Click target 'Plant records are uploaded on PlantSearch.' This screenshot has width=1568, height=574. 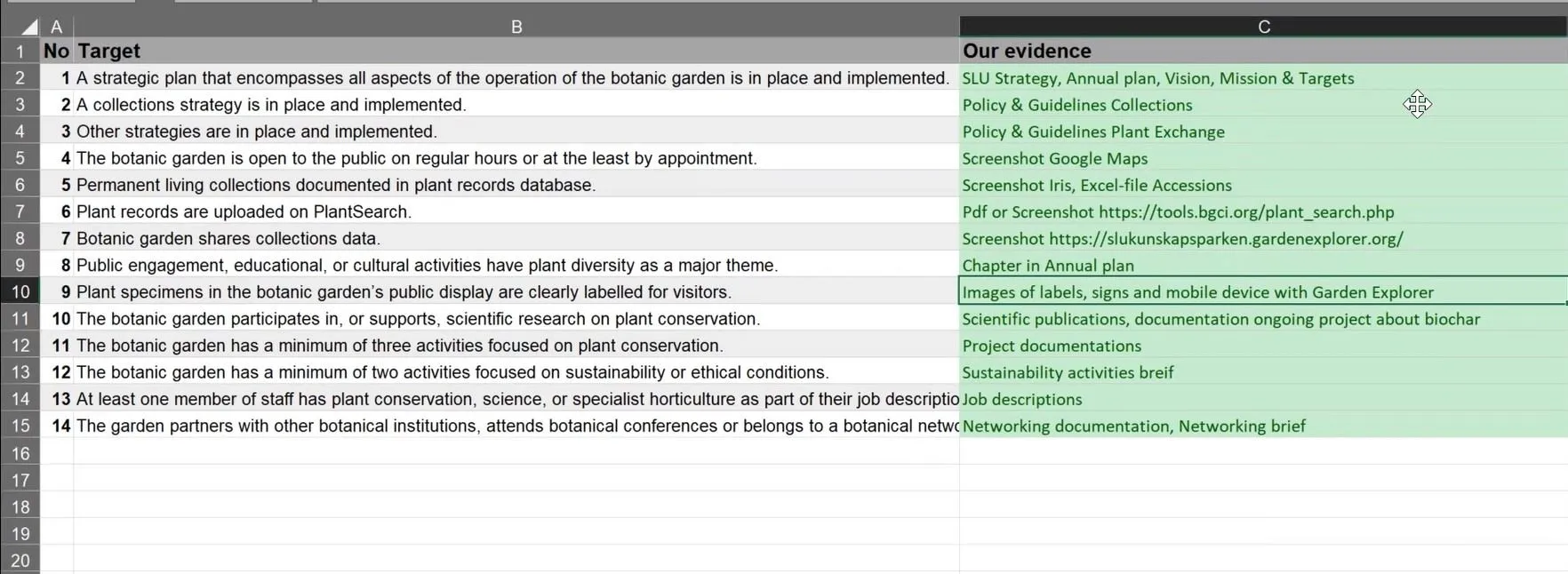tap(516, 211)
